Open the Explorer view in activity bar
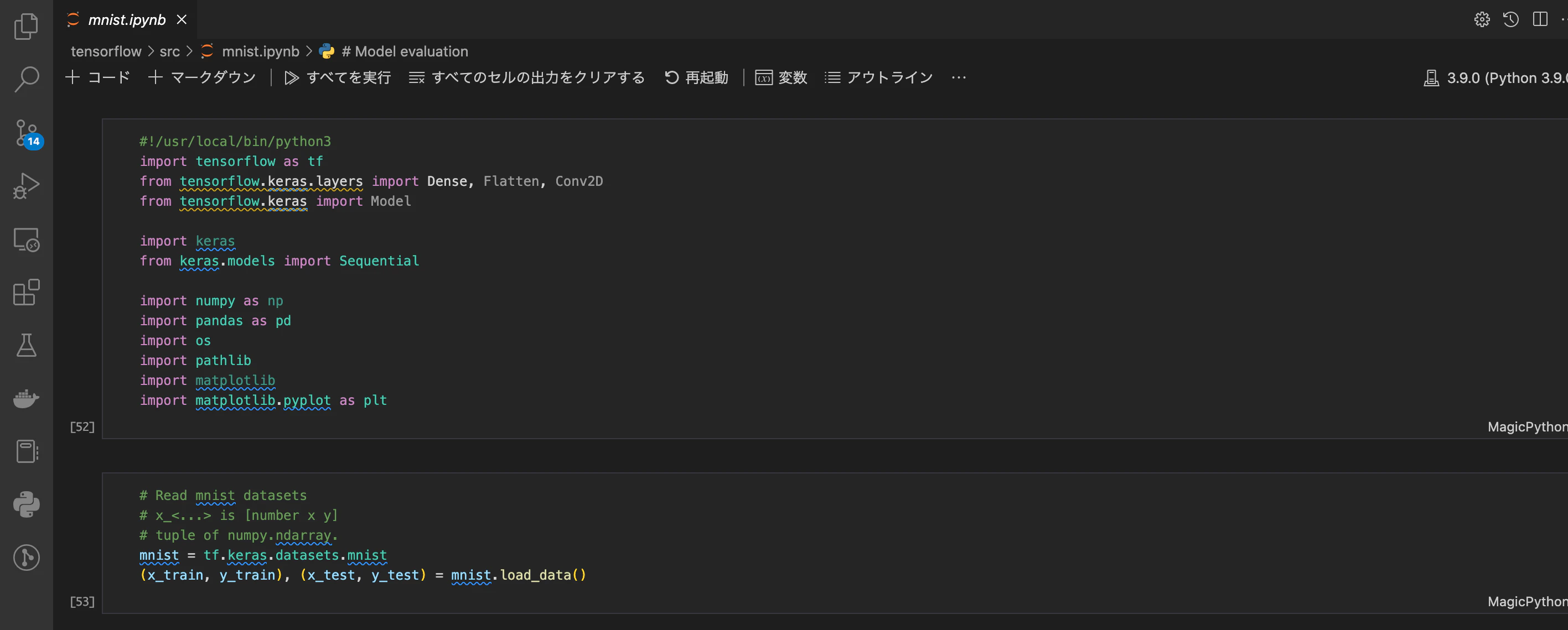 pyautogui.click(x=26, y=26)
